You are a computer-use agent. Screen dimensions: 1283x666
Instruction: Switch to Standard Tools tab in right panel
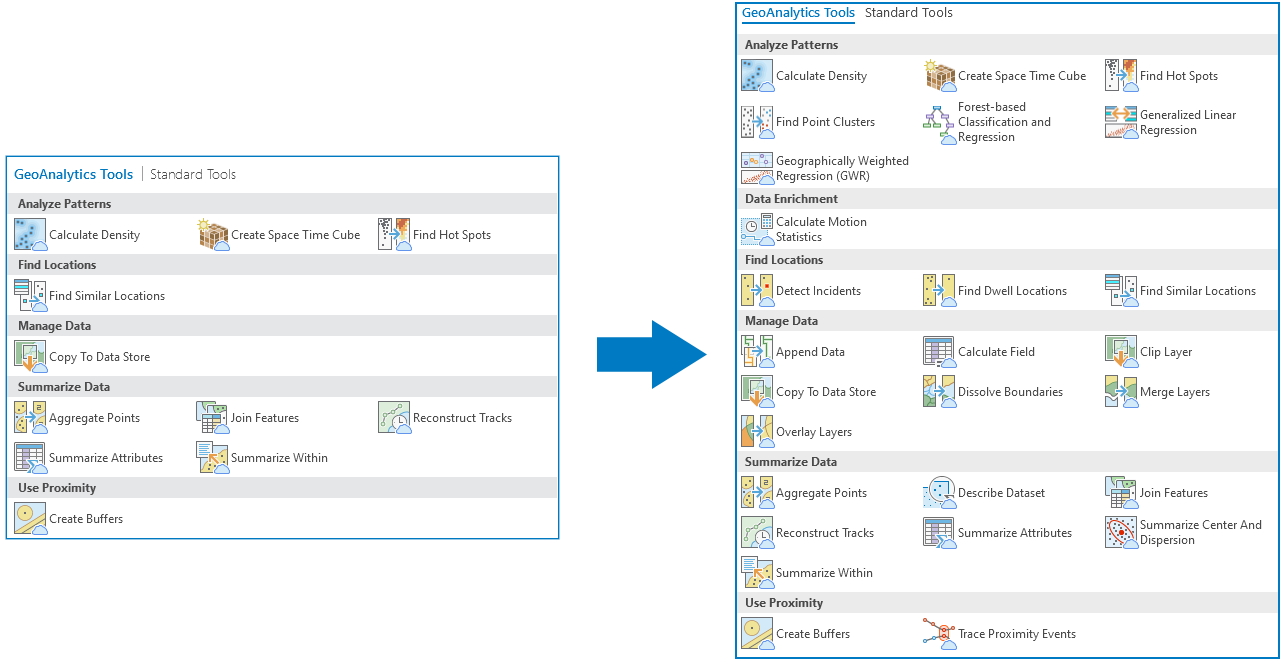908,13
